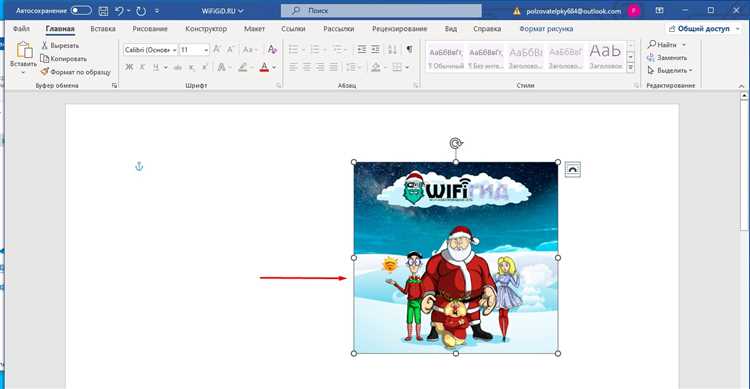Toggle the paragraph marks pilcrow icon
Screen dimensions: 750x389
[409, 49]
